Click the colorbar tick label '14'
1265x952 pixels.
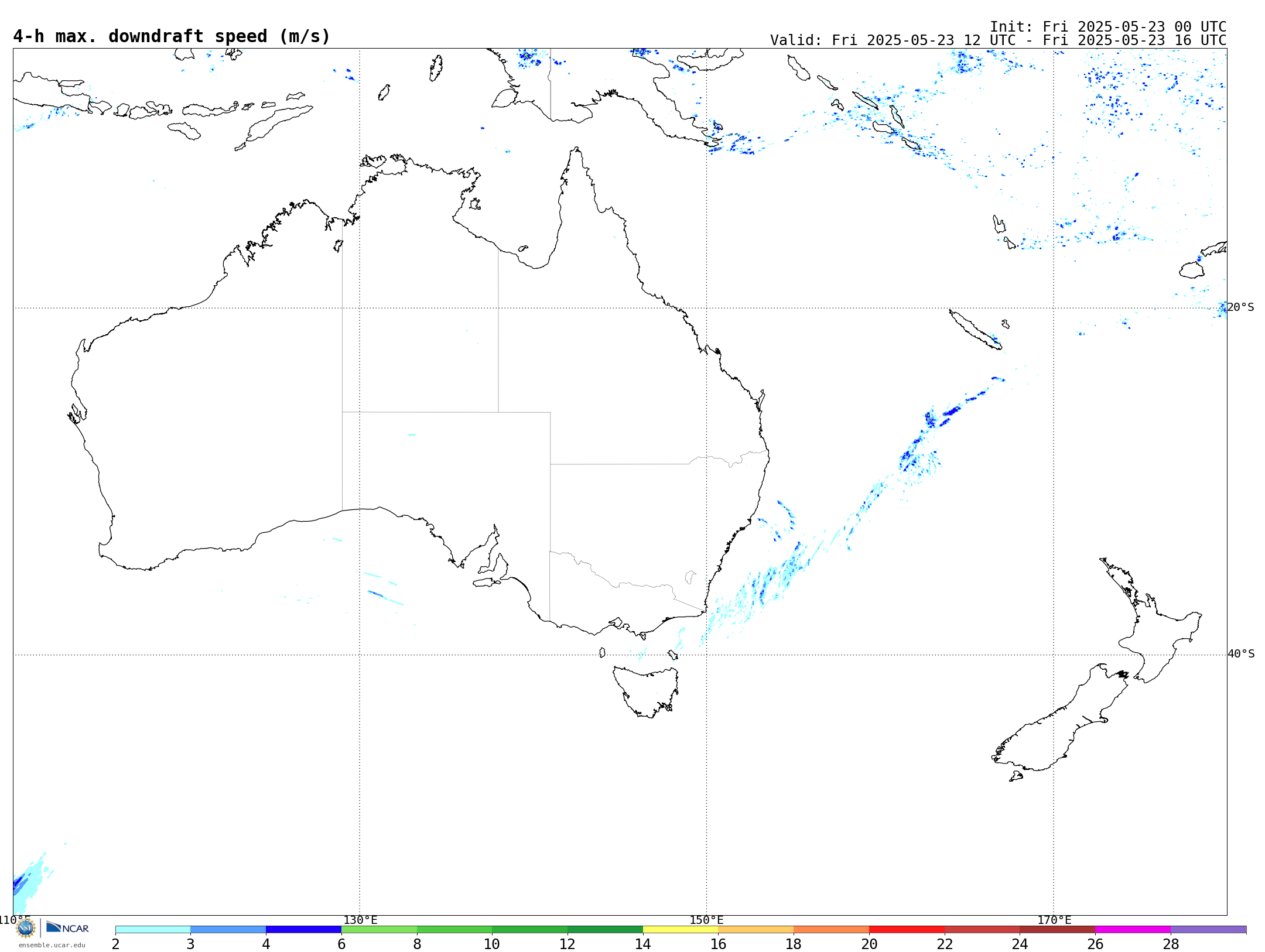(643, 944)
